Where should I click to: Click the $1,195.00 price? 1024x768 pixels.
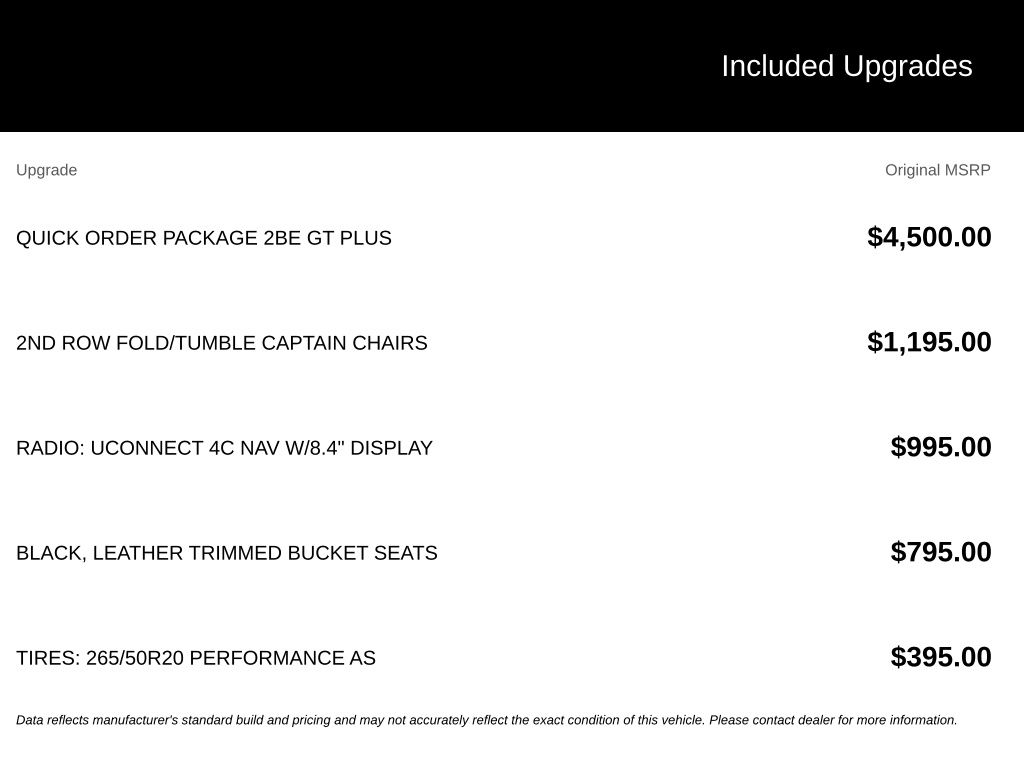tap(929, 342)
